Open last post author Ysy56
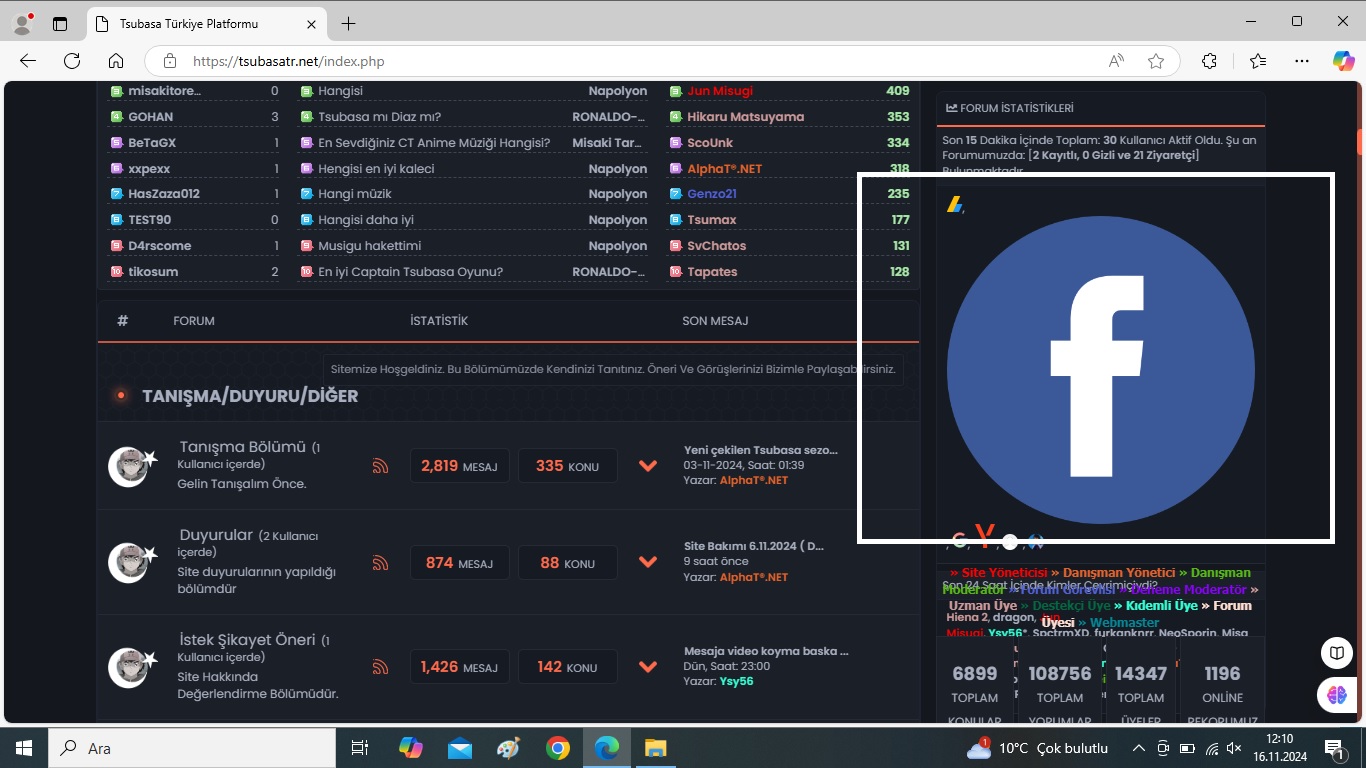Viewport: 1366px width, 768px height. click(736, 681)
